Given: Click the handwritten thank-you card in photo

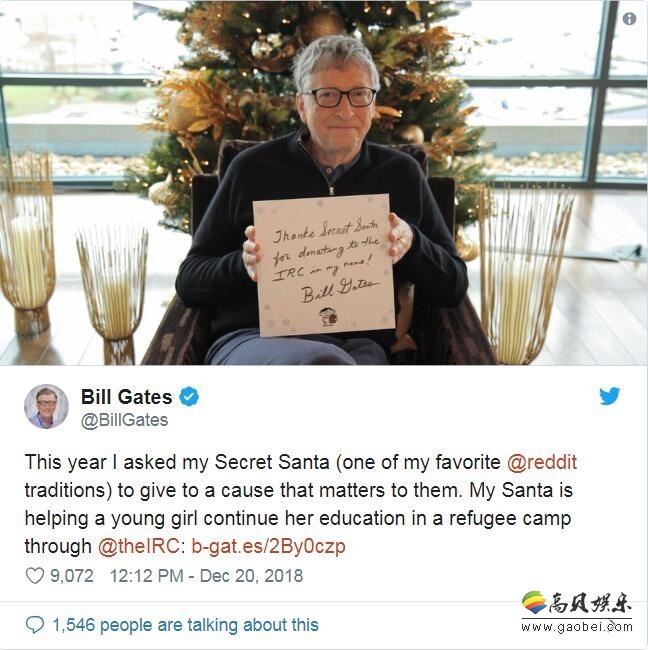Looking at the screenshot, I should (x=324, y=265).
